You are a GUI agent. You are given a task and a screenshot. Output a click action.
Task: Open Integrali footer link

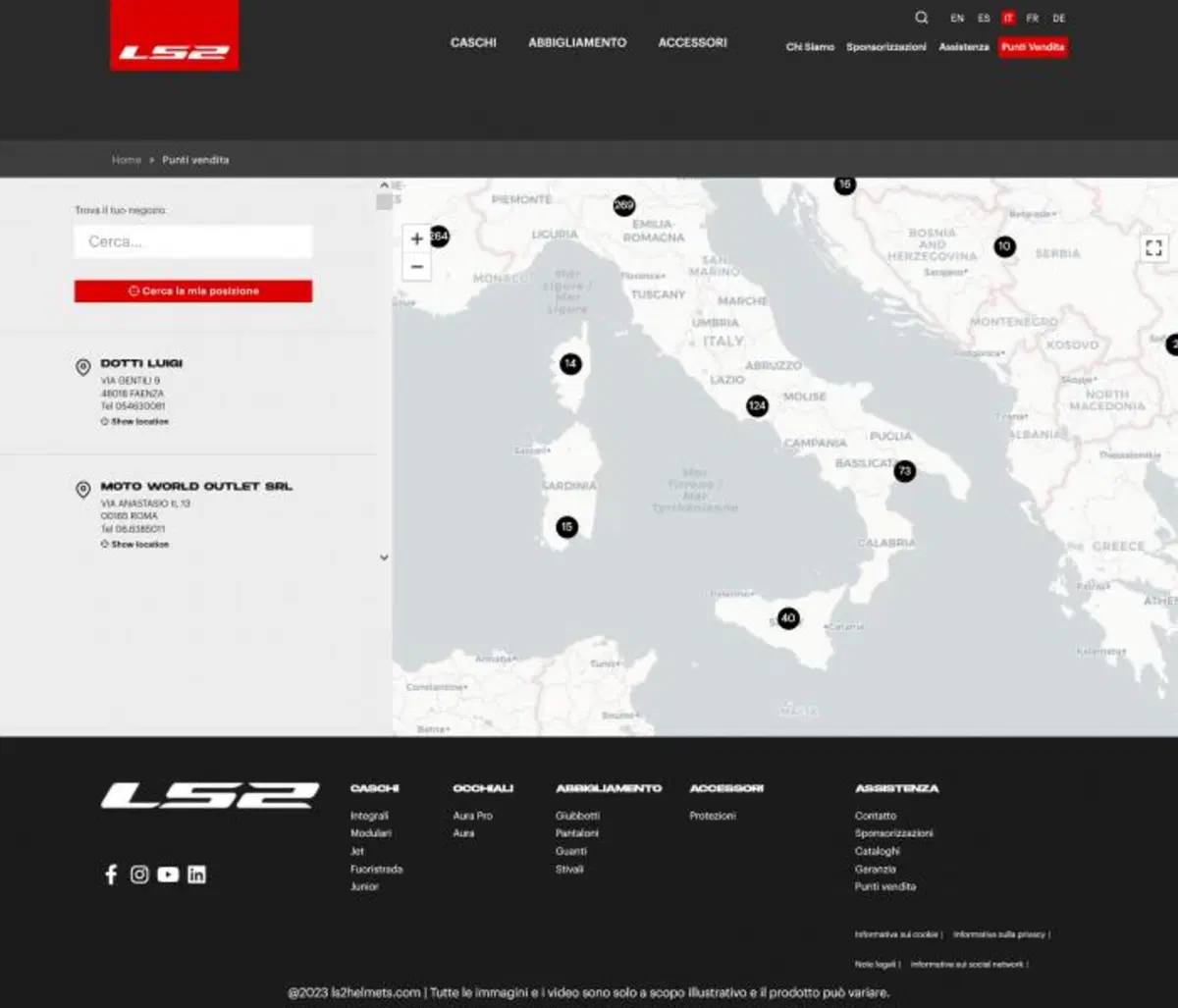(369, 816)
